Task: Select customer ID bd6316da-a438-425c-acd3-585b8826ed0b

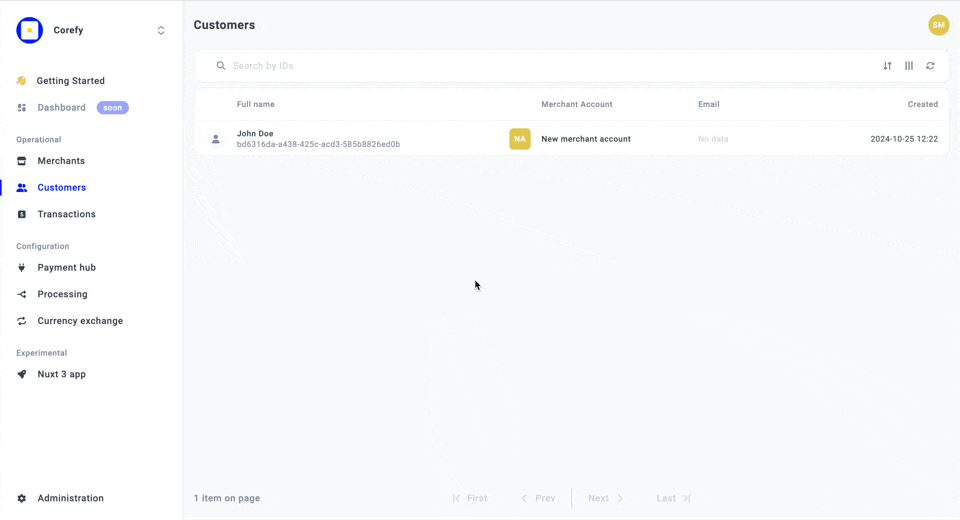Action: pyautogui.click(x=318, y=145)
